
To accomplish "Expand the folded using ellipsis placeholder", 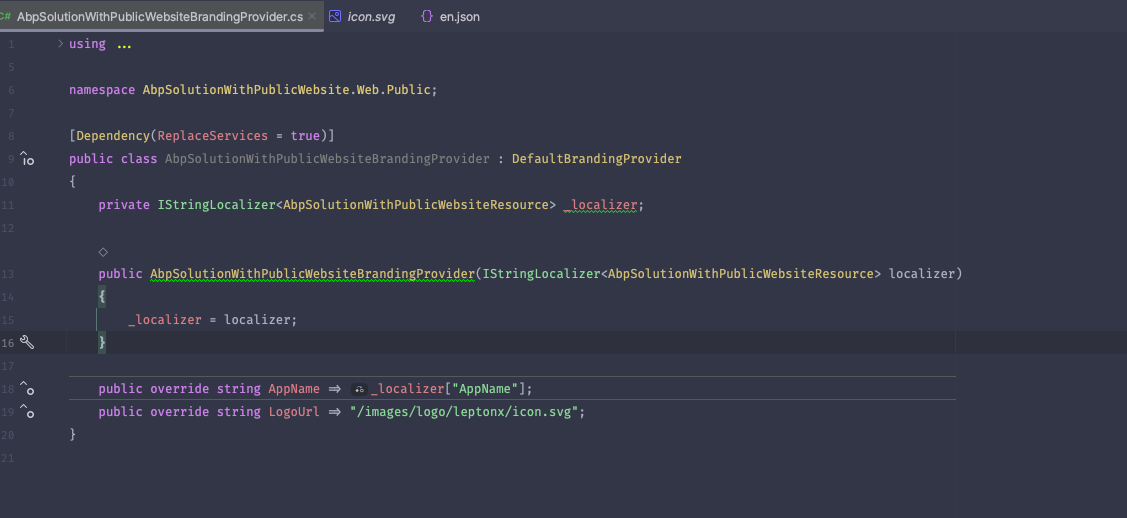I will [124, 45].
